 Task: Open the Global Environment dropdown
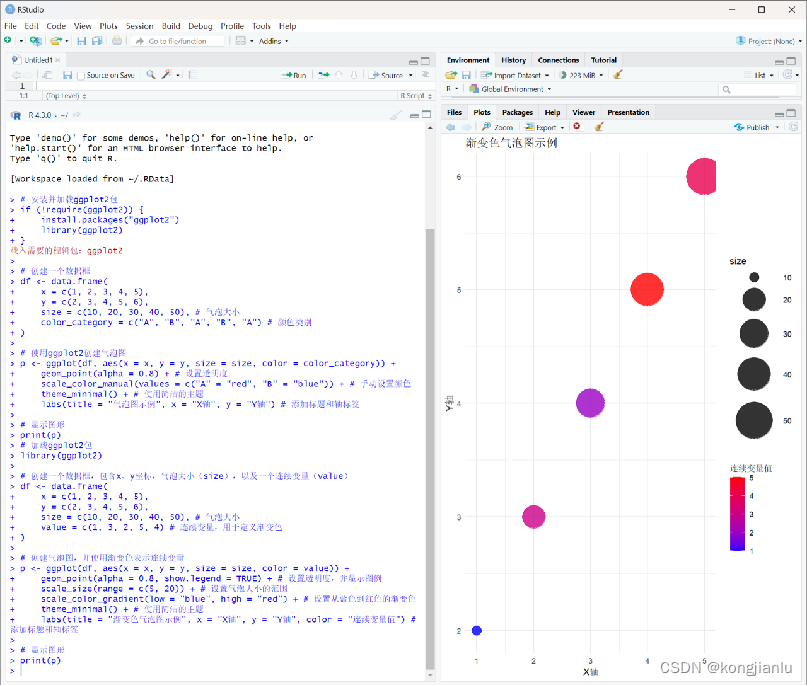point(510,89)
